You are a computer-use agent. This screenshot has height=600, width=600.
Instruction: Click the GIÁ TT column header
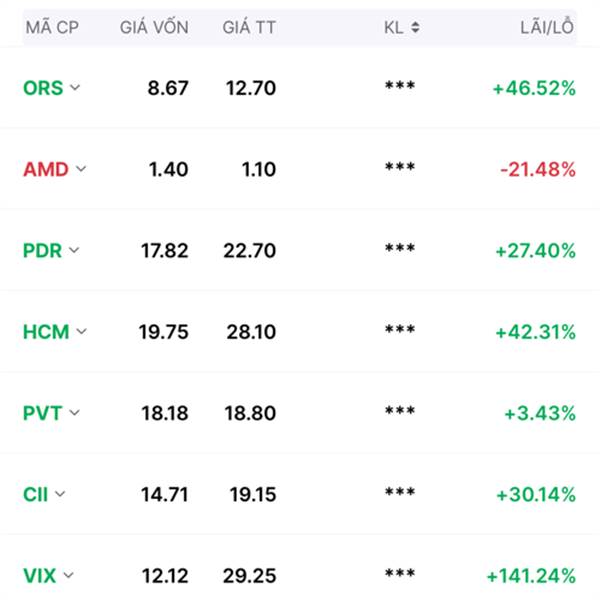pyautogui.click(x=249, y=28)
